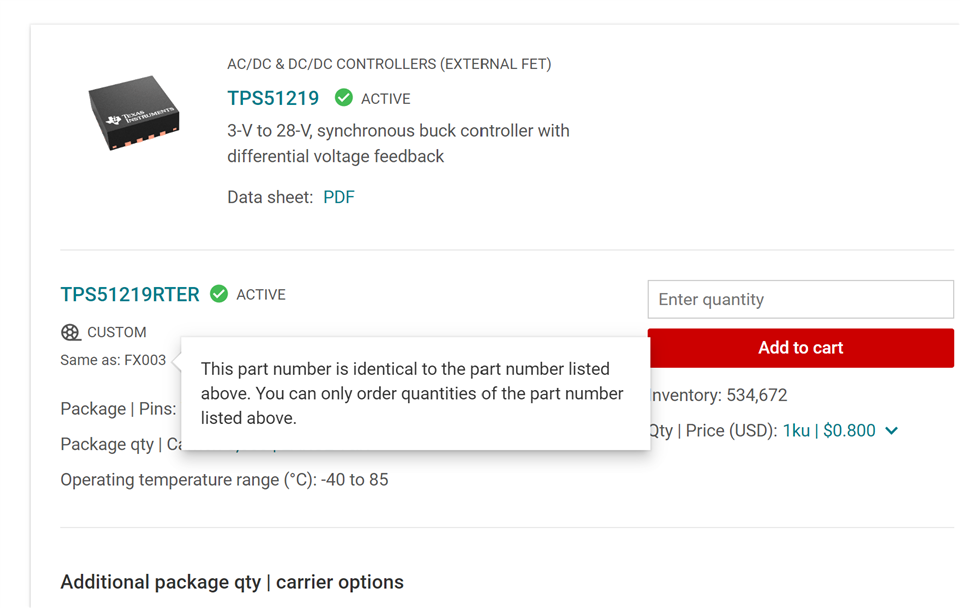Click the TPS51219 chip product image

pyautogui.click(x=135, y=113)
